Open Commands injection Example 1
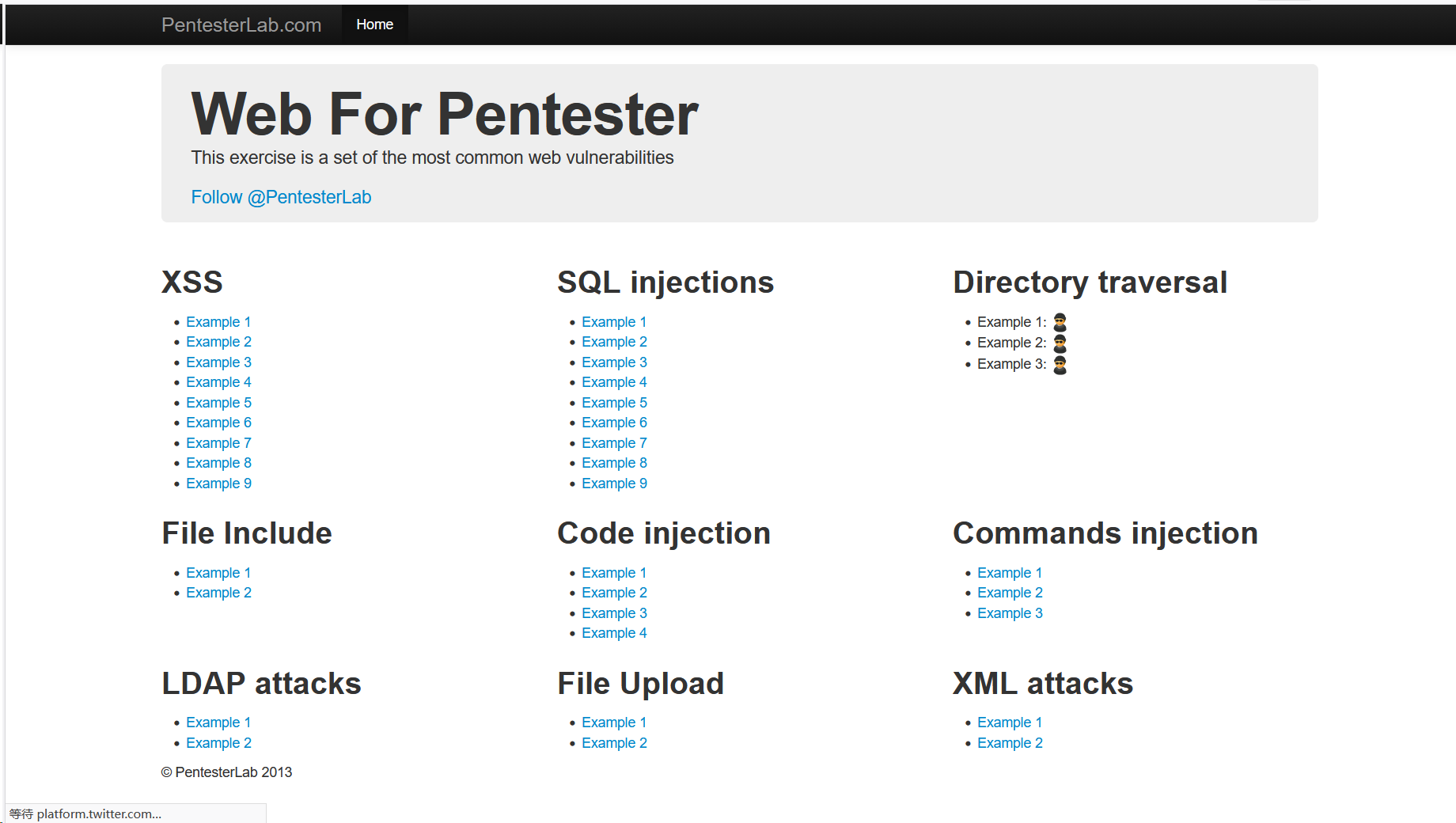Image resolution: width=1456 pixels, height=823 pixels. click(x=1010, y=573)
